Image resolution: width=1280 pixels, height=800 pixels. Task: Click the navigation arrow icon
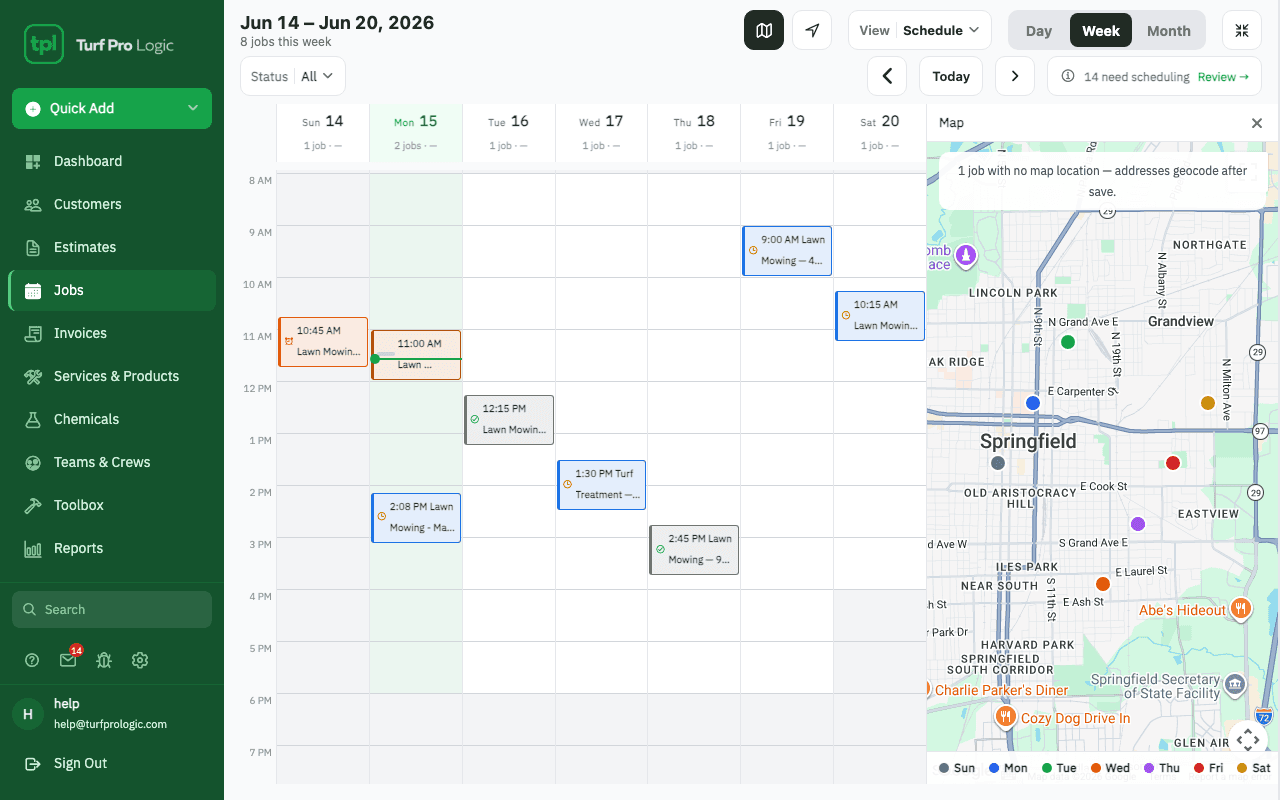(812, 30)
